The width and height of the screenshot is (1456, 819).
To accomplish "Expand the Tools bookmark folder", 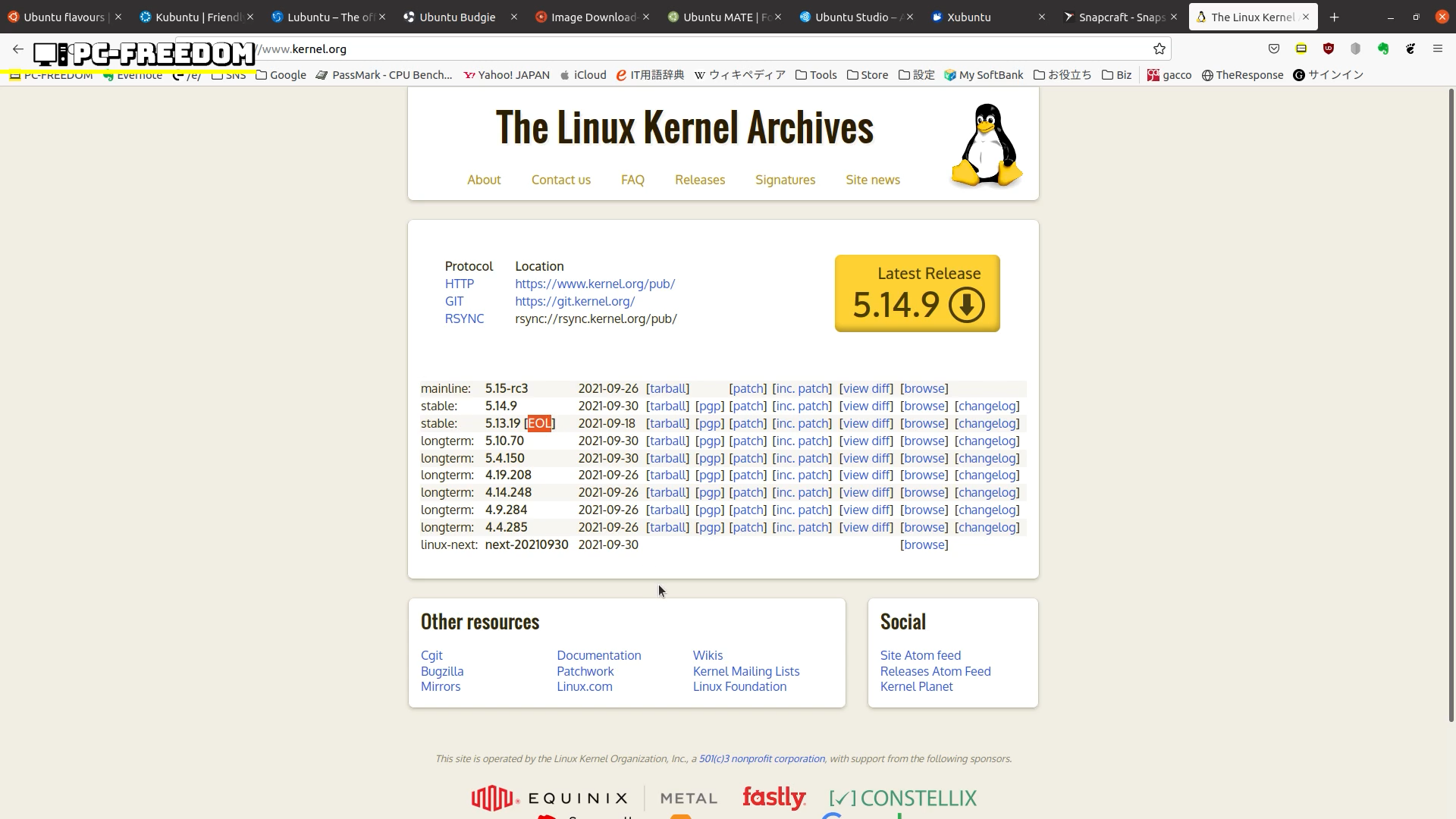I will (816, 75).
